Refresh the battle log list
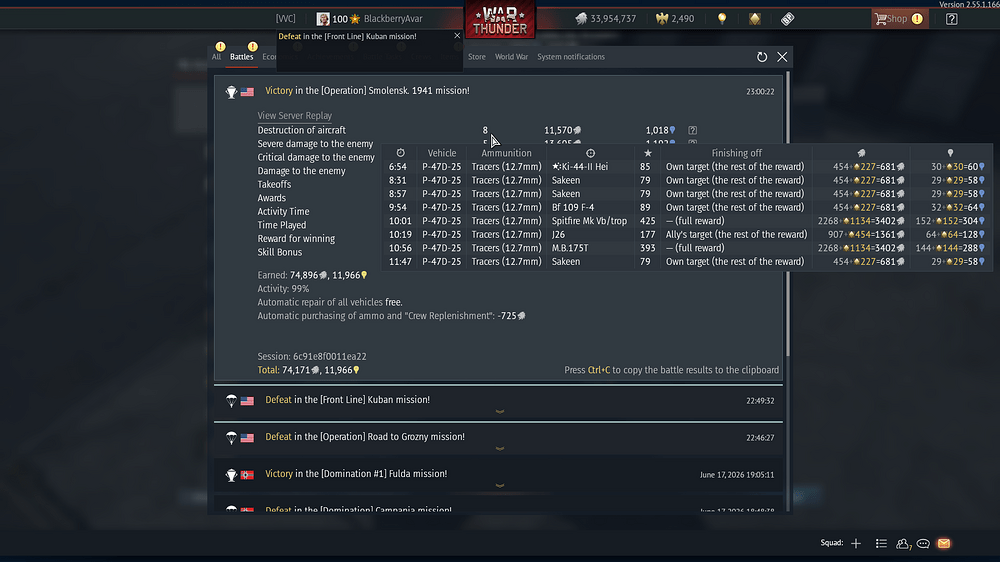This screenshot has height=562, width=1000. 761,57
